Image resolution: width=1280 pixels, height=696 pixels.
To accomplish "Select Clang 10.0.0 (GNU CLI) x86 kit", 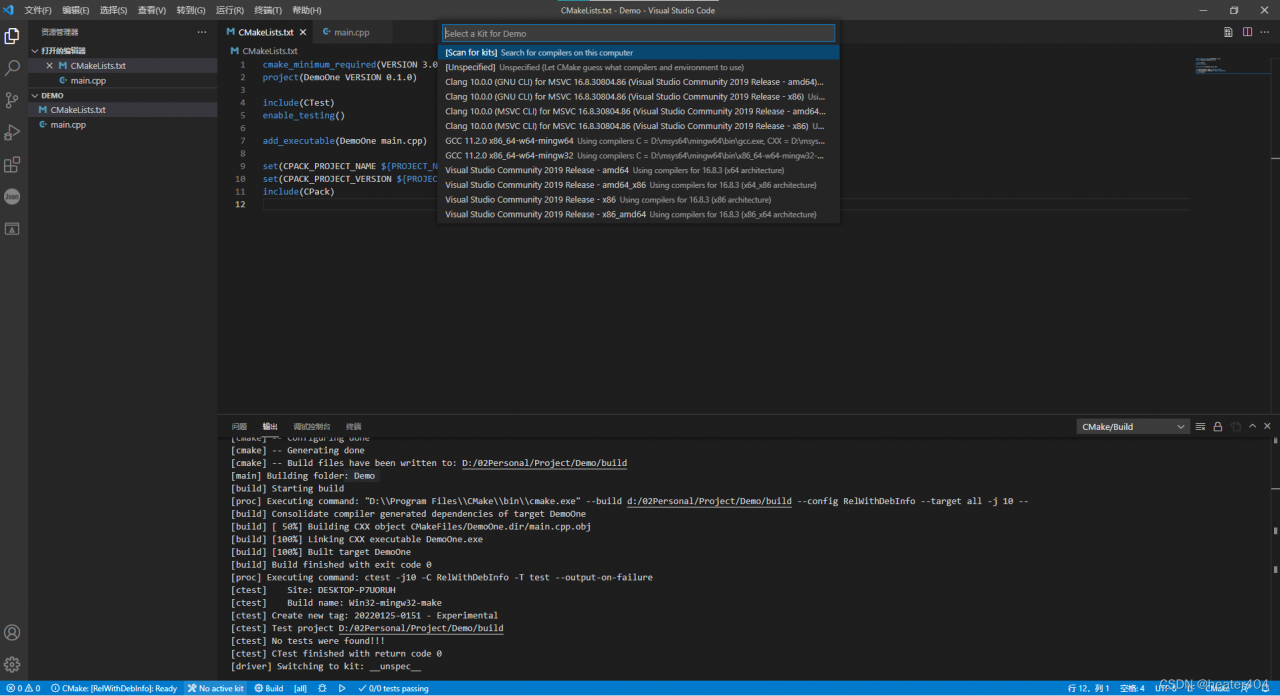I will point(638,97).
